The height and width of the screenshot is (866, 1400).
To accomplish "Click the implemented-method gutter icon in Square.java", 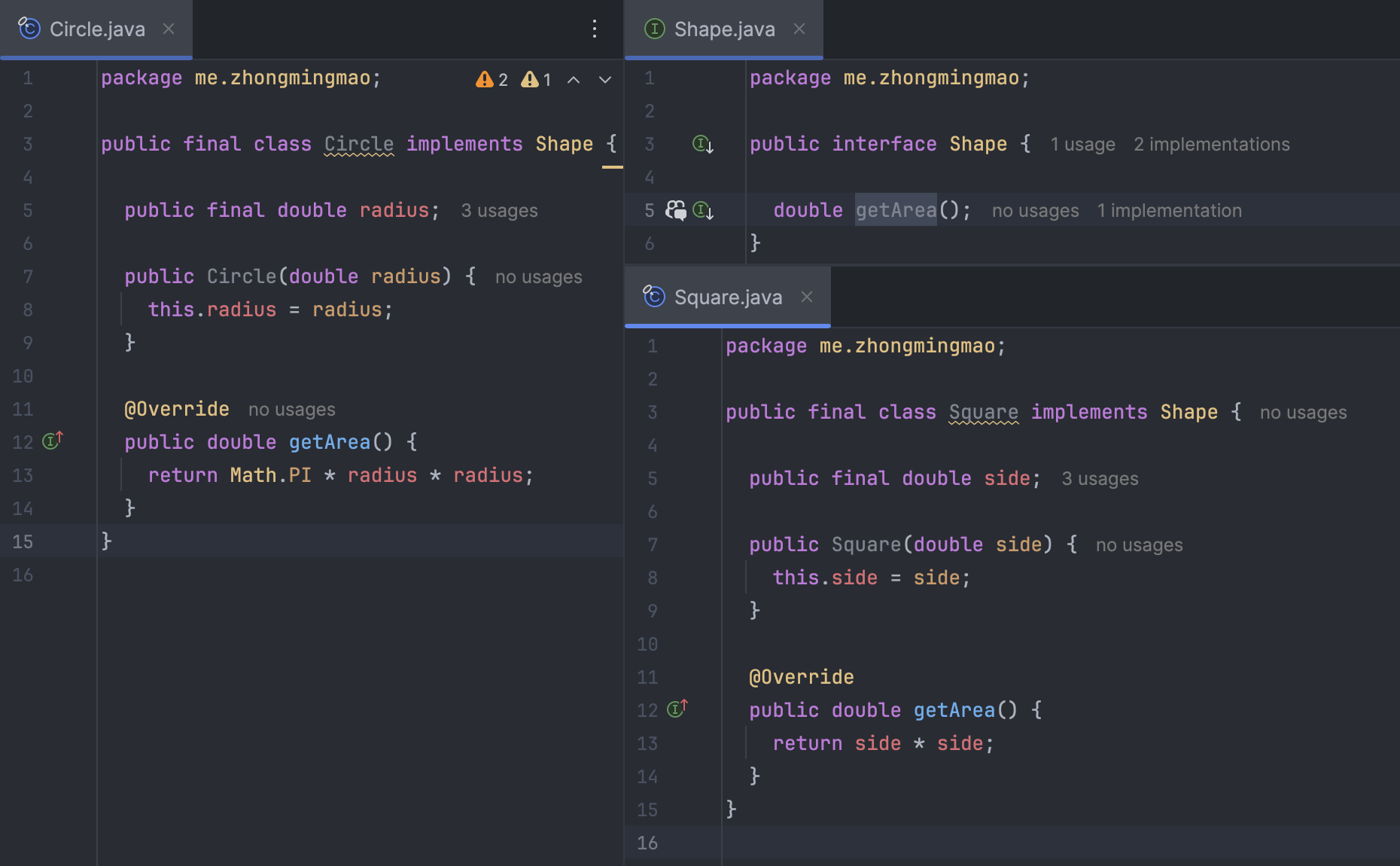I will point(677,709).
